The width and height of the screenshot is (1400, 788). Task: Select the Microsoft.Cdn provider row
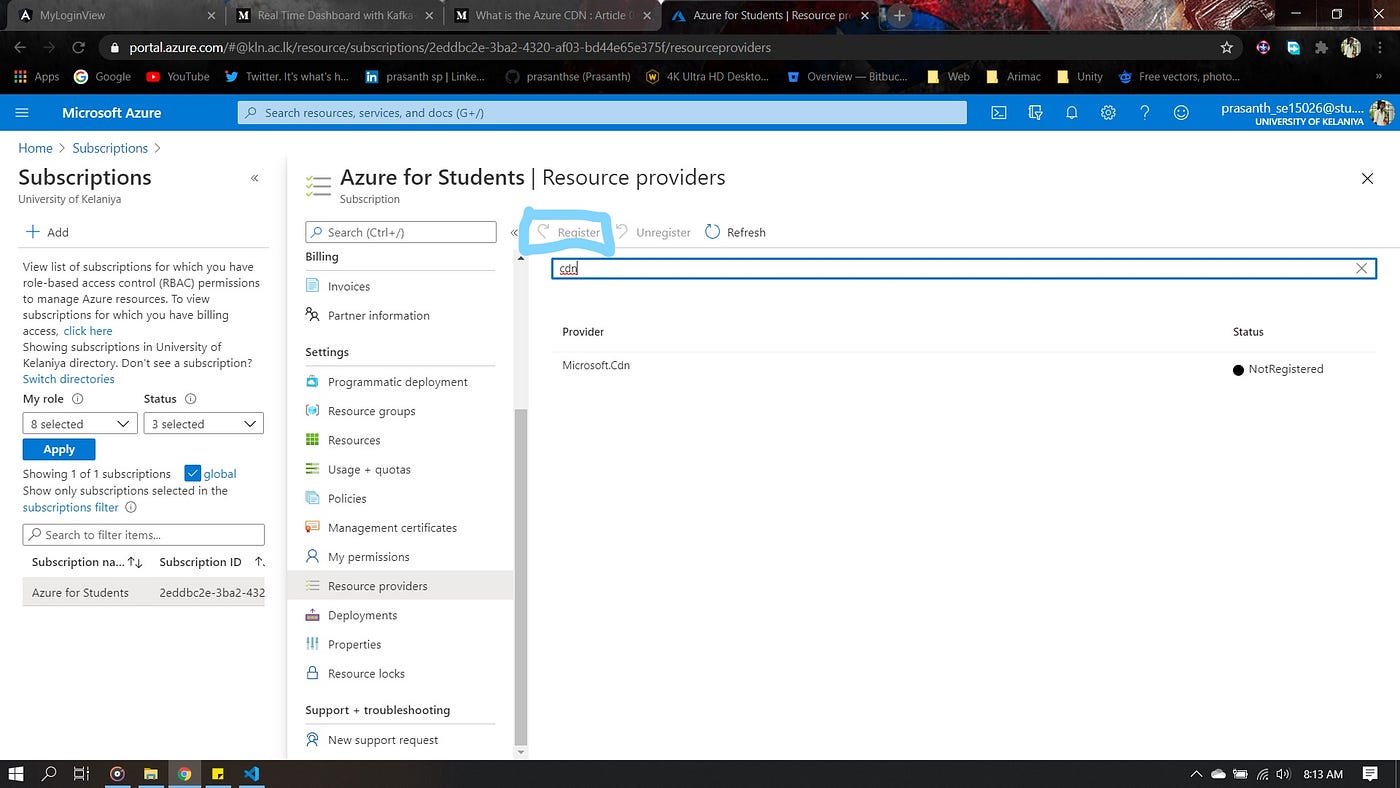(x=964, y=367)
